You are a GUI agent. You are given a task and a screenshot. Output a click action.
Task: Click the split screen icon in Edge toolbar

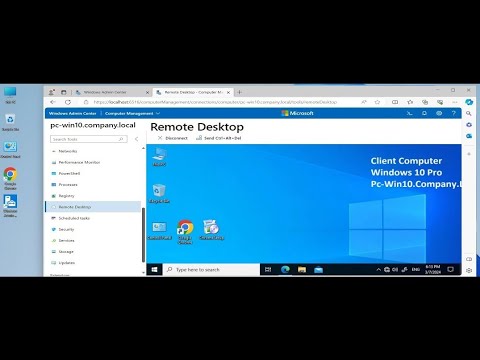point(395,102)
